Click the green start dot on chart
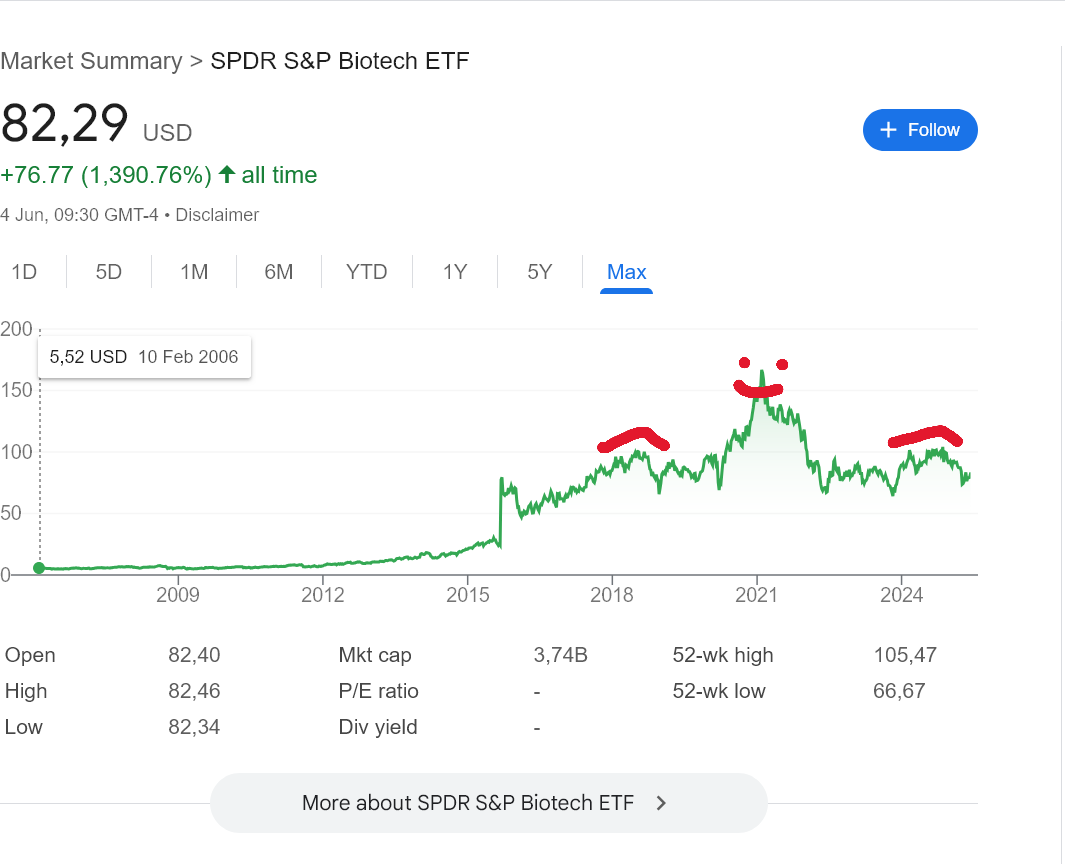 39,568
